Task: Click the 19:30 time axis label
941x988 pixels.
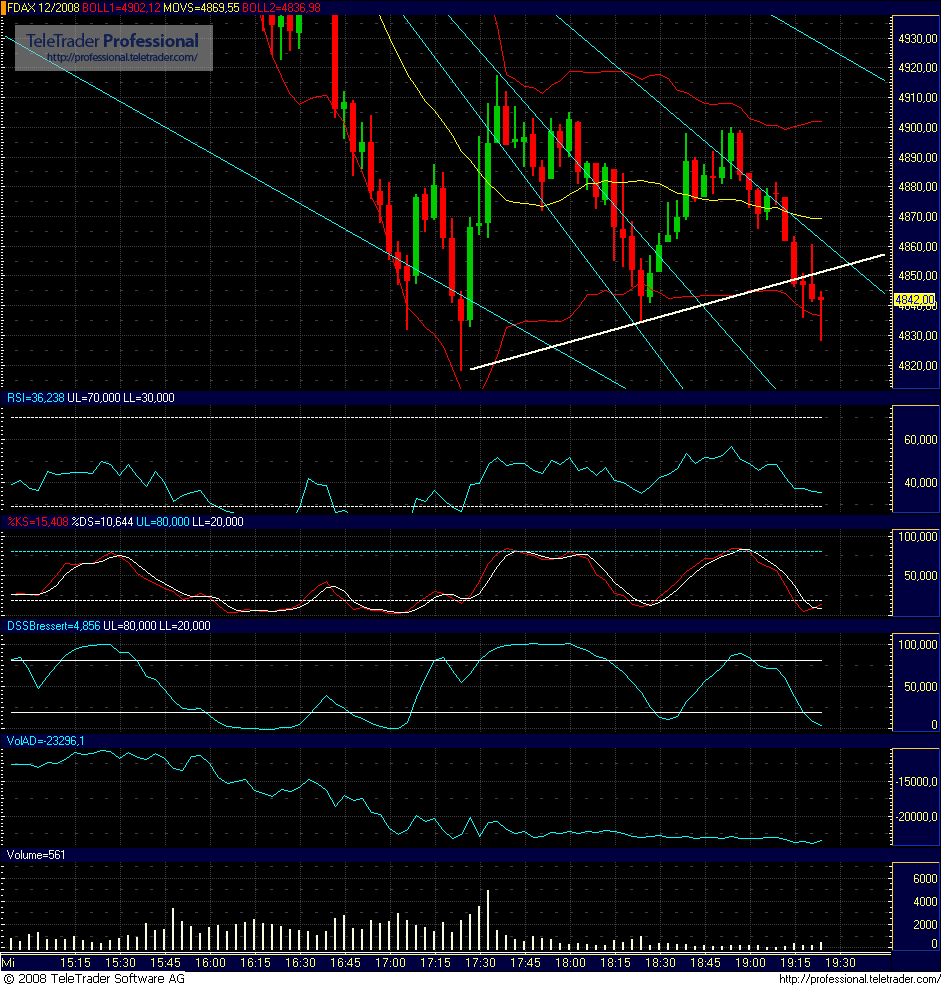Action: tap(841, 963)
